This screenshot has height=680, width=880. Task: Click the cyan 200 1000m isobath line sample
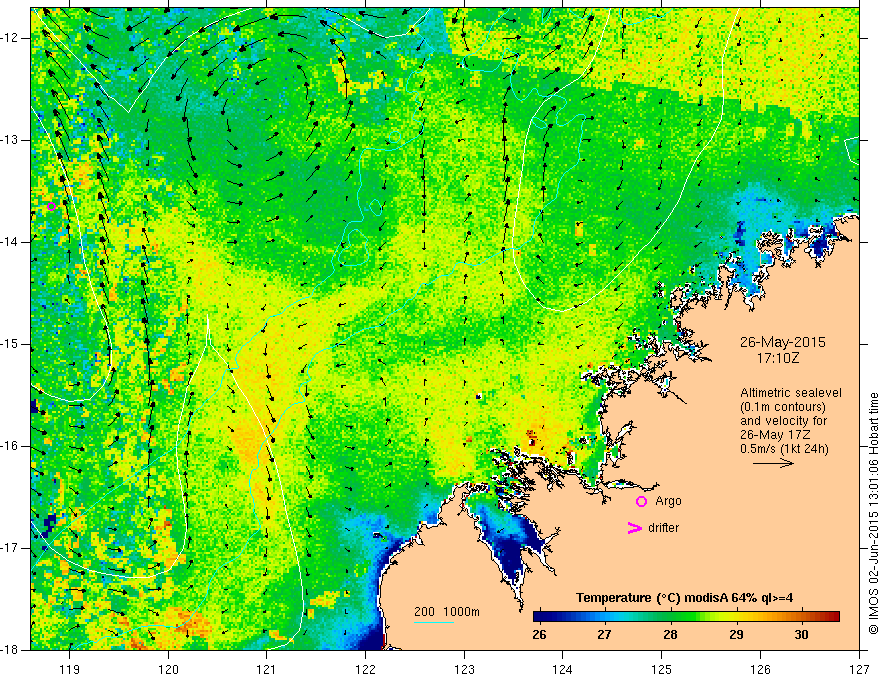(434, 622)
